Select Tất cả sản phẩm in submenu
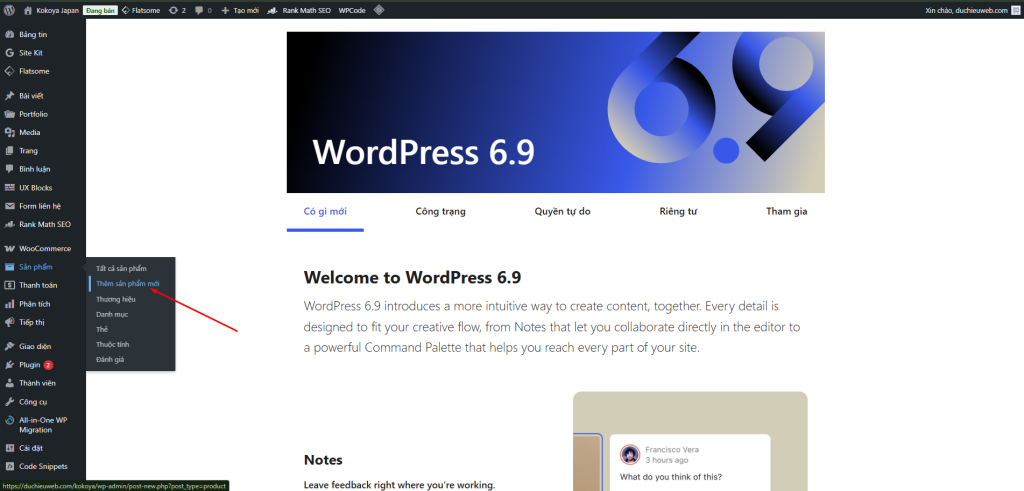The image size is (1024, 491). pos(121,268)
